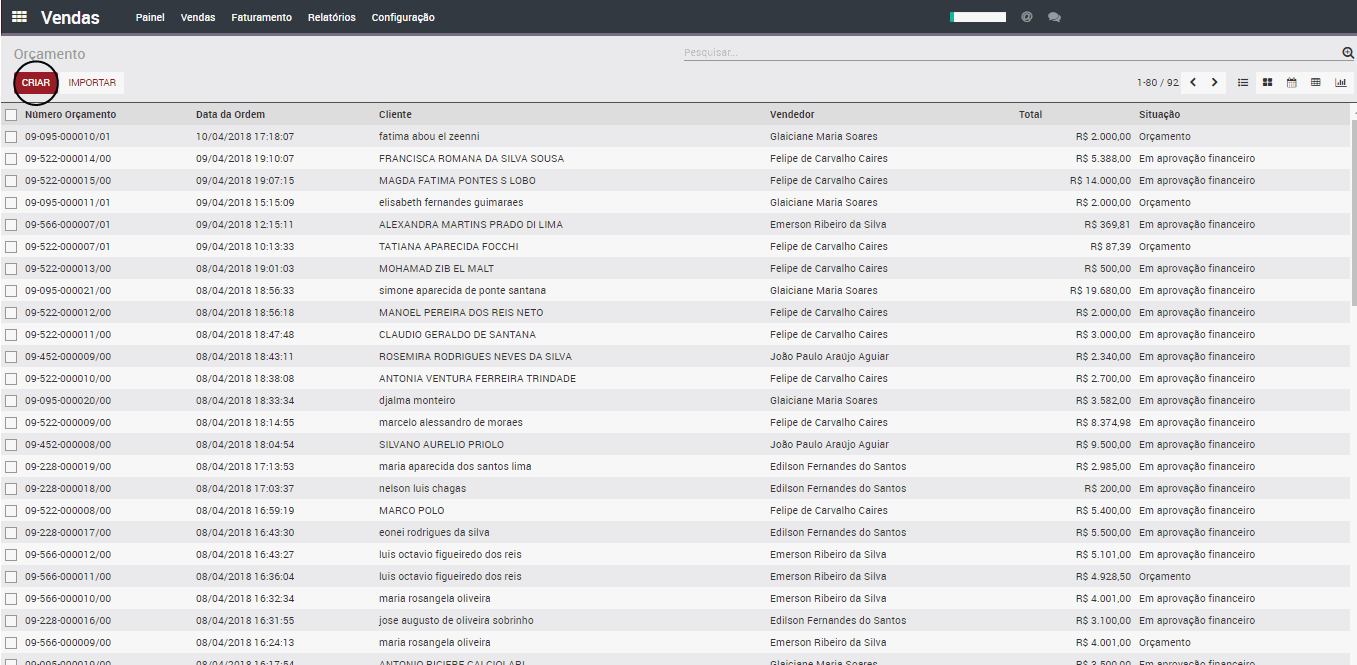Open the Configuração menu
This screenshot has height=665, width=1357.
click(x=403, y=17)
